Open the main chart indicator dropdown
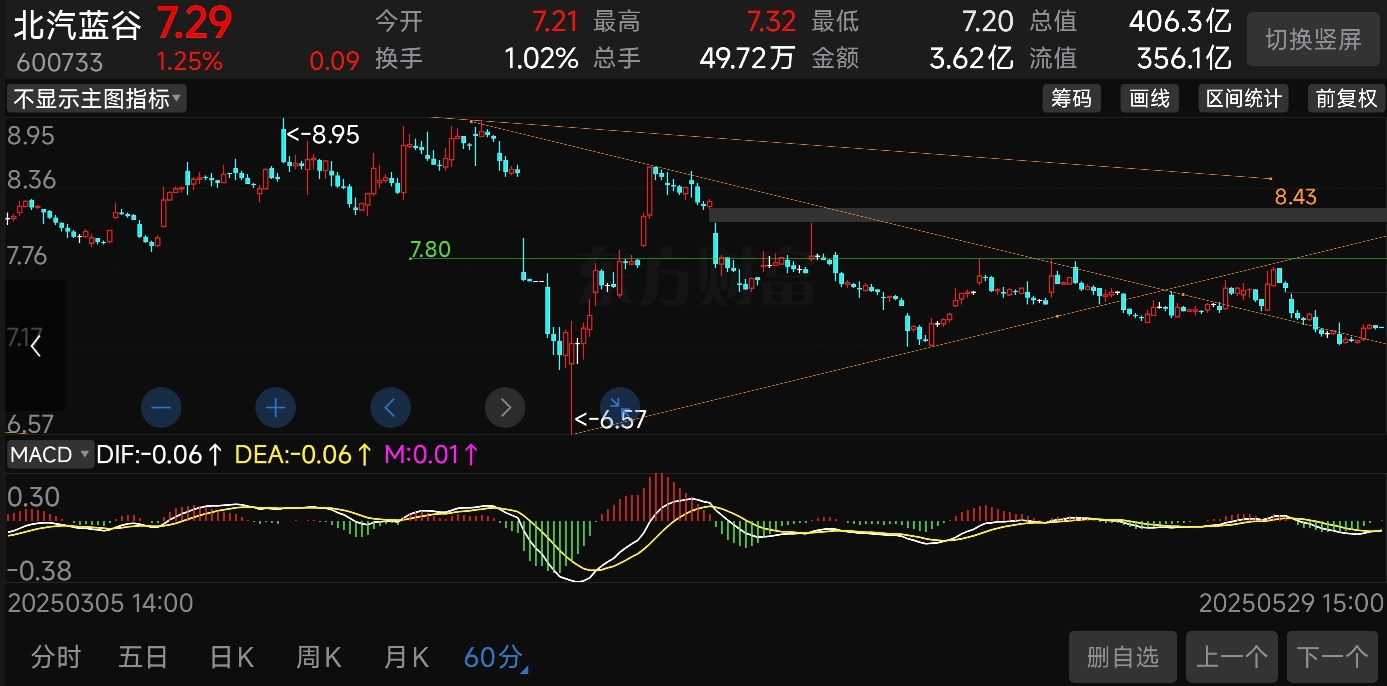1387x686 pixels. tap(97, 99)
